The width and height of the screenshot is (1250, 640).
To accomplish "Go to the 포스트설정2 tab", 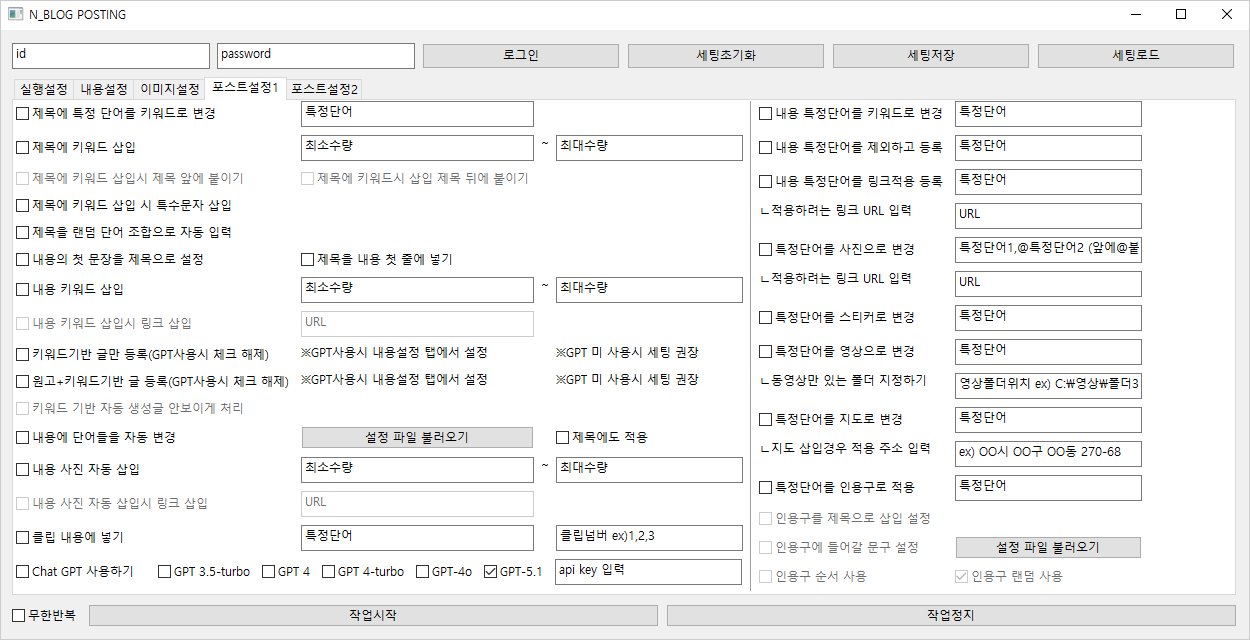I will click(x=325, y=89).
